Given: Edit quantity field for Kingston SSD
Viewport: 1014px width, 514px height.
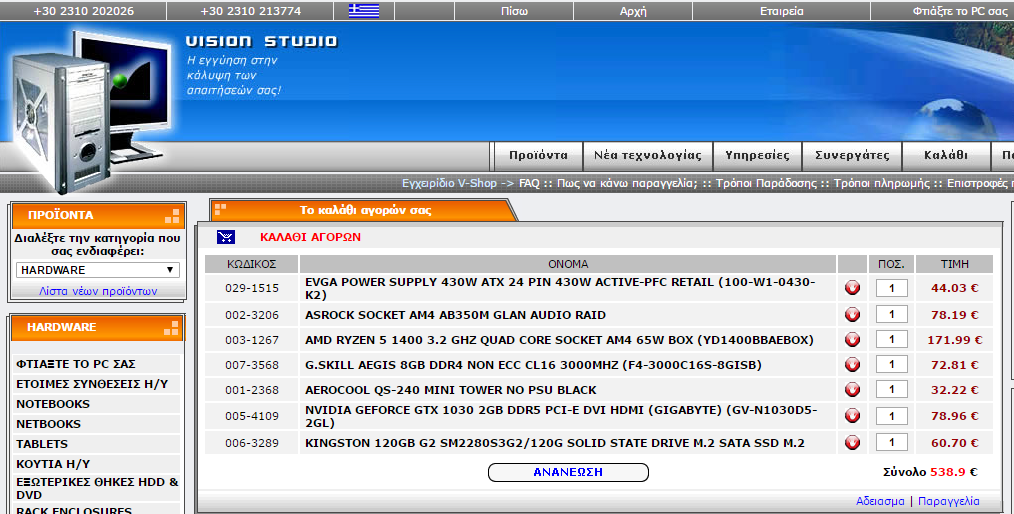Looking at the screenshot, I should point(891,443).
